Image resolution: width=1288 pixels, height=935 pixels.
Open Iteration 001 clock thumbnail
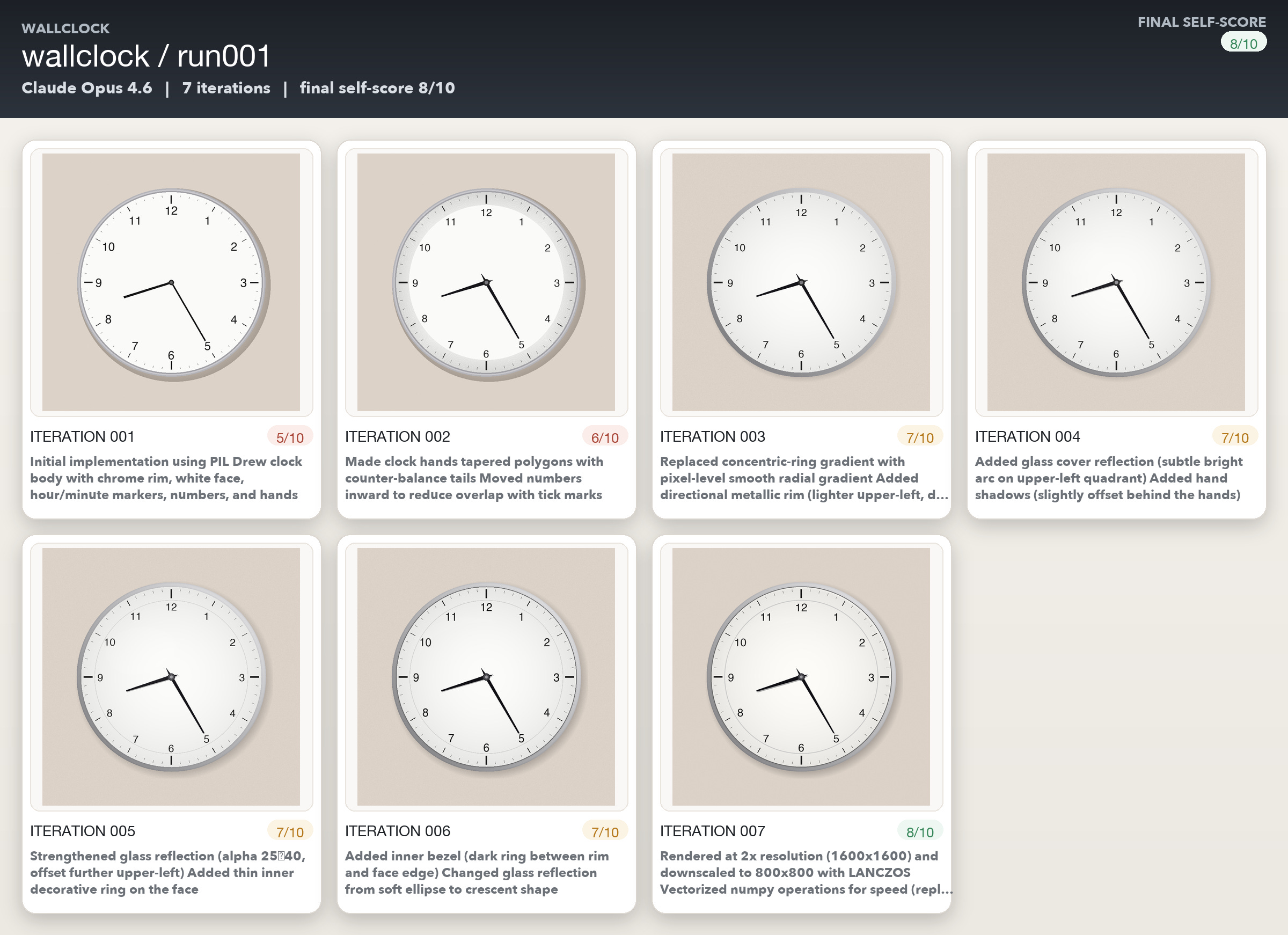pos(171,282)
